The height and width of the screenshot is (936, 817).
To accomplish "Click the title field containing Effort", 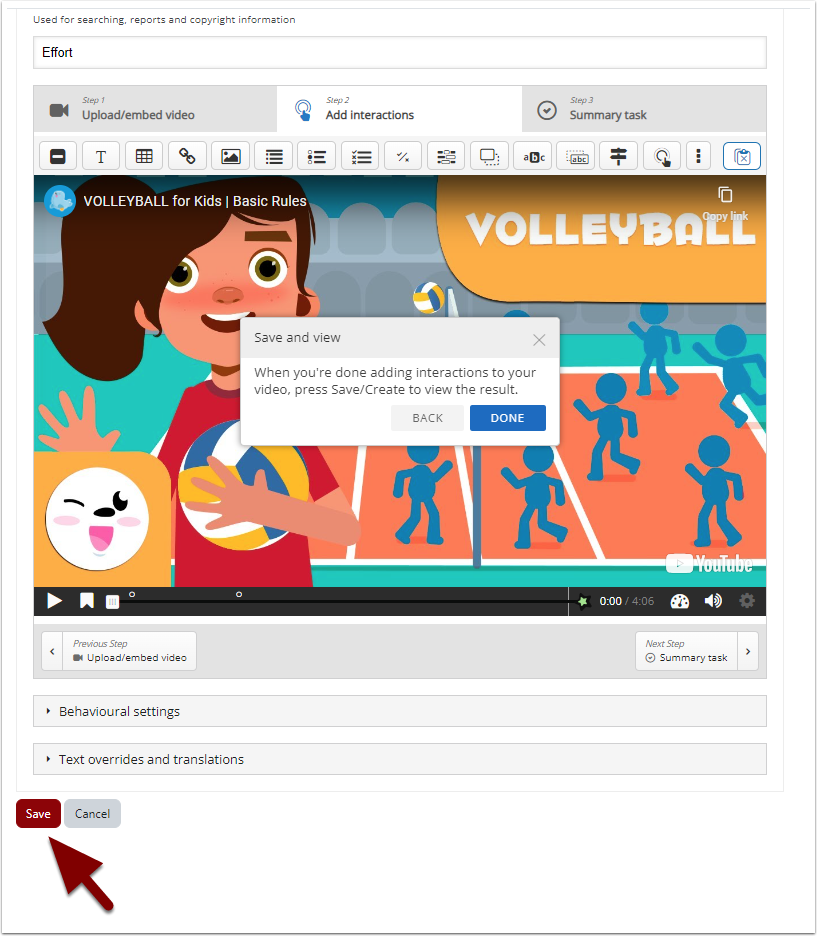I will (399, 52).
